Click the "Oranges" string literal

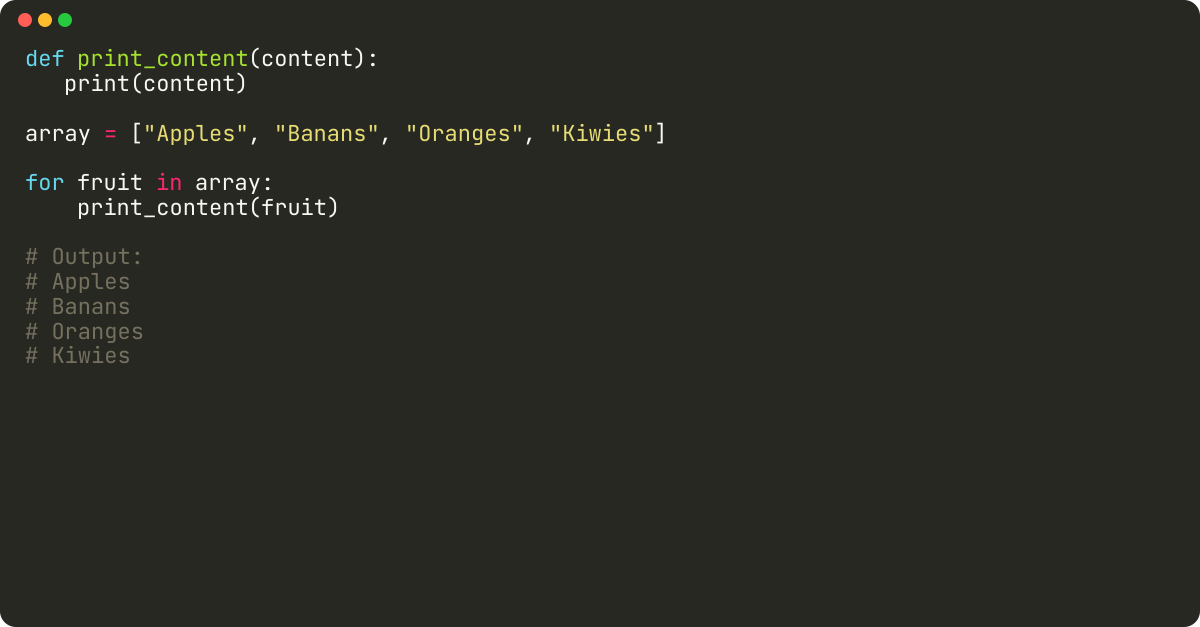tap(464, 134)
